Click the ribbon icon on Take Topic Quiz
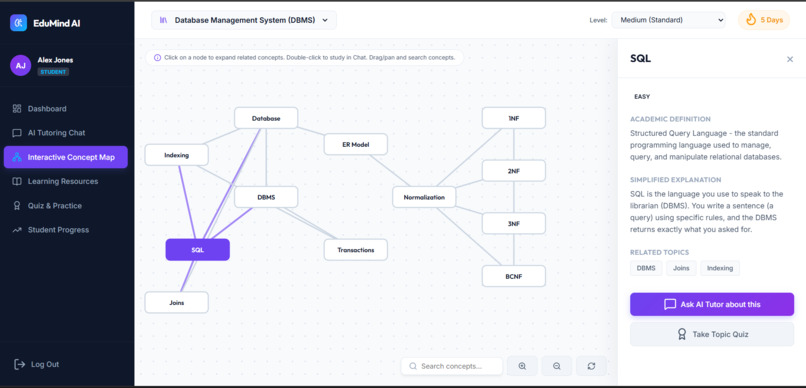Screen dimensions: 806x388 (x=682, y=334)
